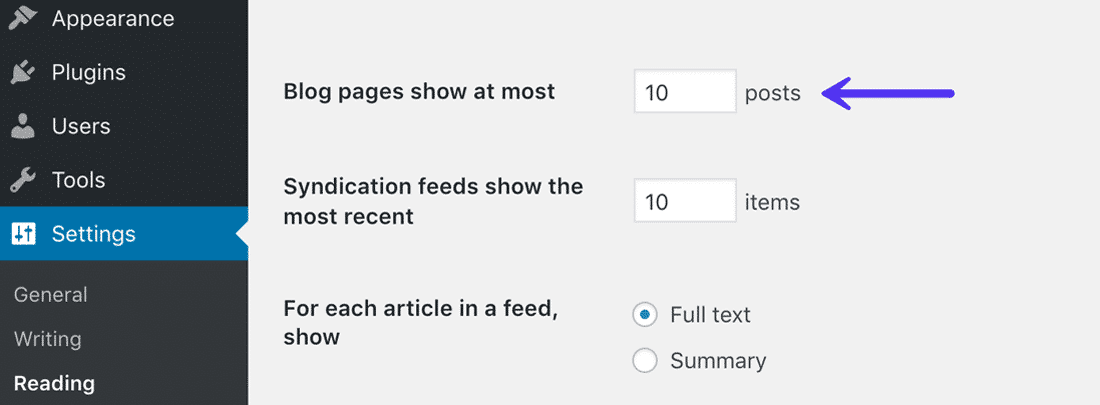Click the Summary option label
This screenshot has height=405, width=1100.
point(718,361)
